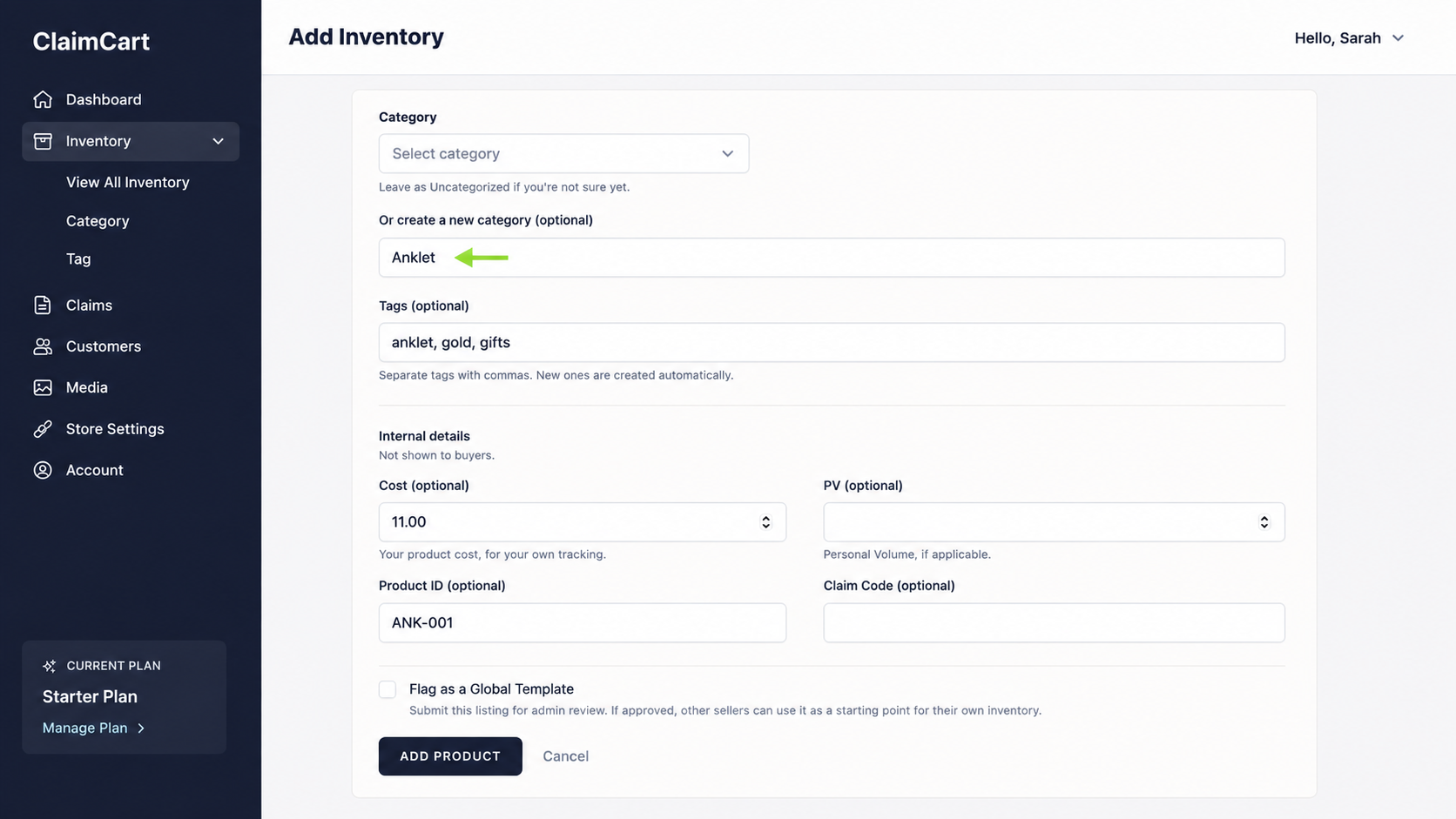Focus the Product ID field ANK-001
Viewport: 1456px width, 819px height.
click(583, 623)
